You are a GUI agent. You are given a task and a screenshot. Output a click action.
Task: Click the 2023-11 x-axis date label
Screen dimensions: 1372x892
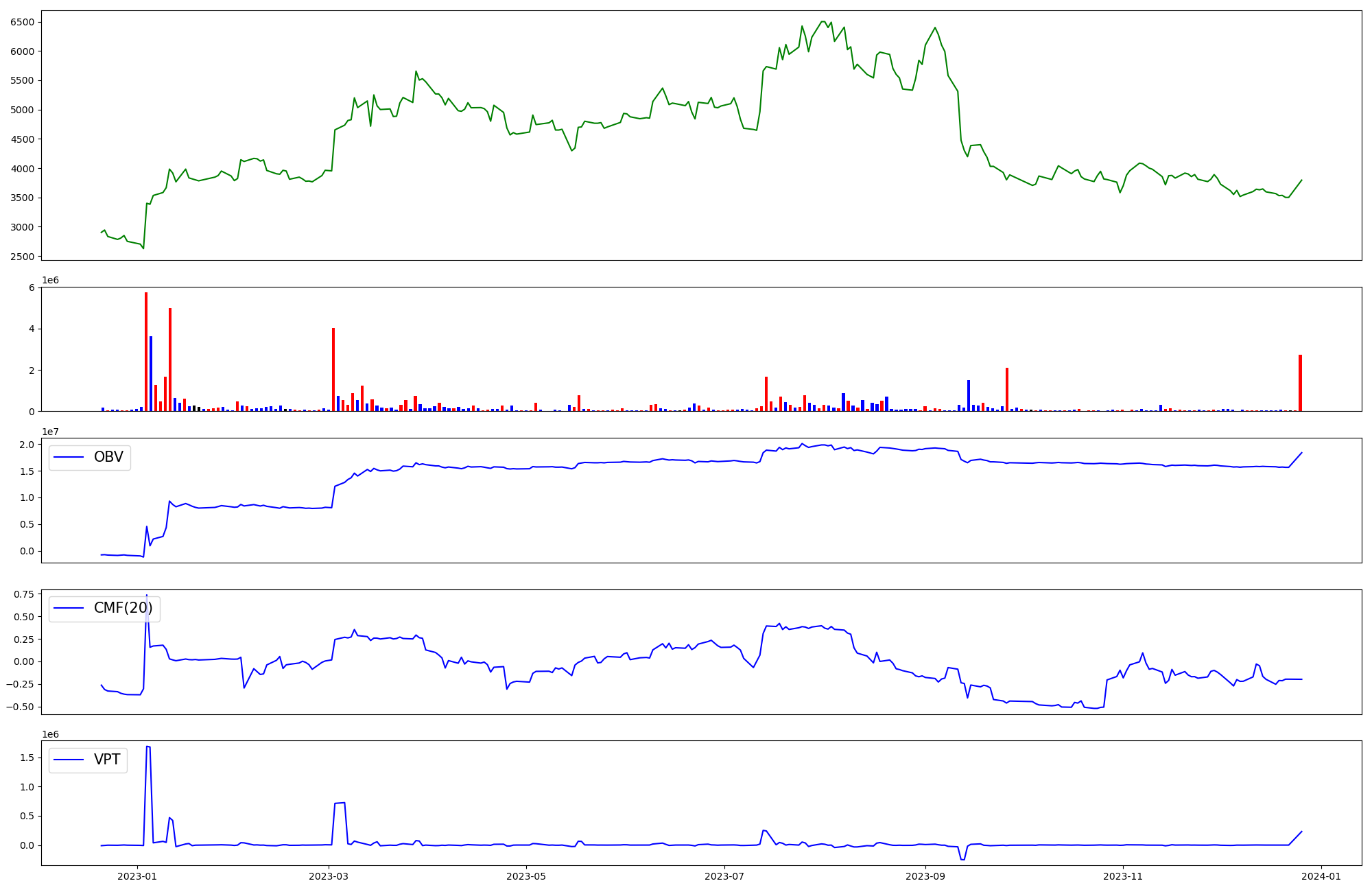1123,876
